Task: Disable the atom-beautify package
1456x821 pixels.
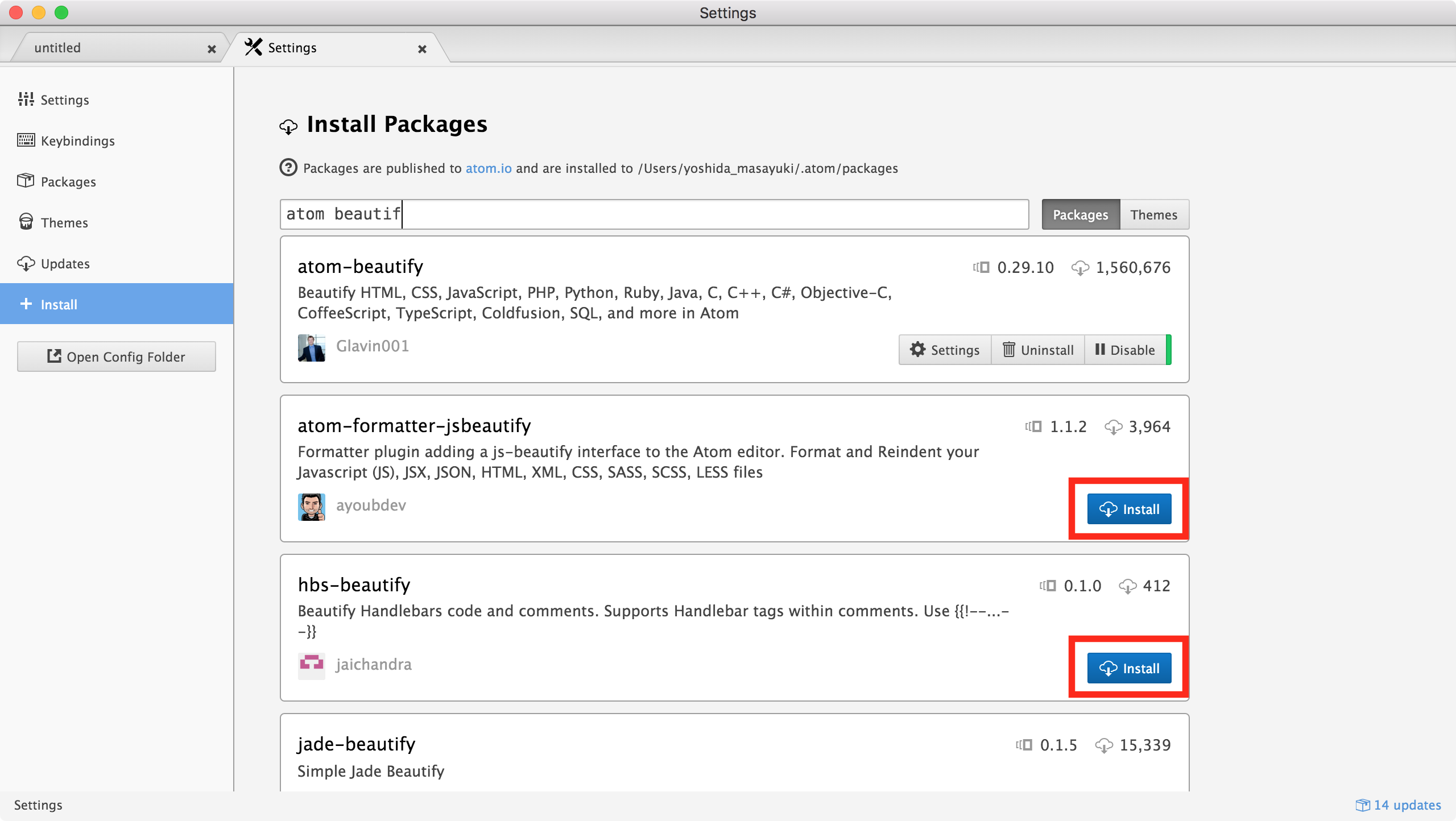Action: (x=1125, y=350)
